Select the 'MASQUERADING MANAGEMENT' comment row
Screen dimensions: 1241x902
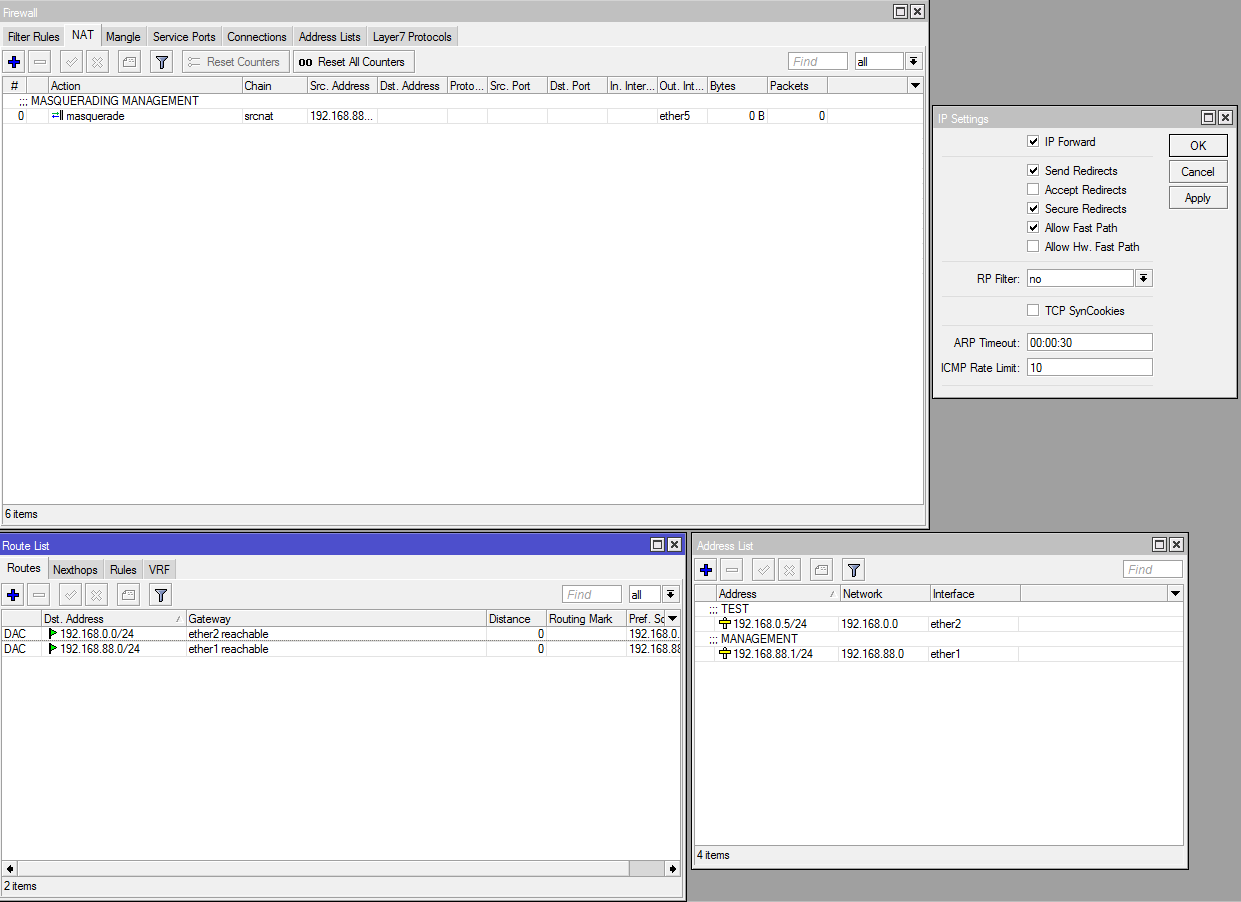463,101
